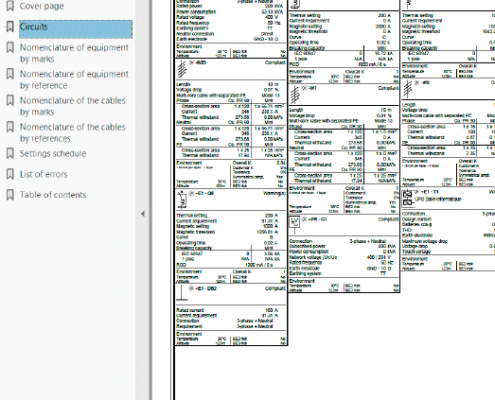Click the bookmark icon next to Circuits
This screenshot has height=400, width=495.
coord(10,26)
